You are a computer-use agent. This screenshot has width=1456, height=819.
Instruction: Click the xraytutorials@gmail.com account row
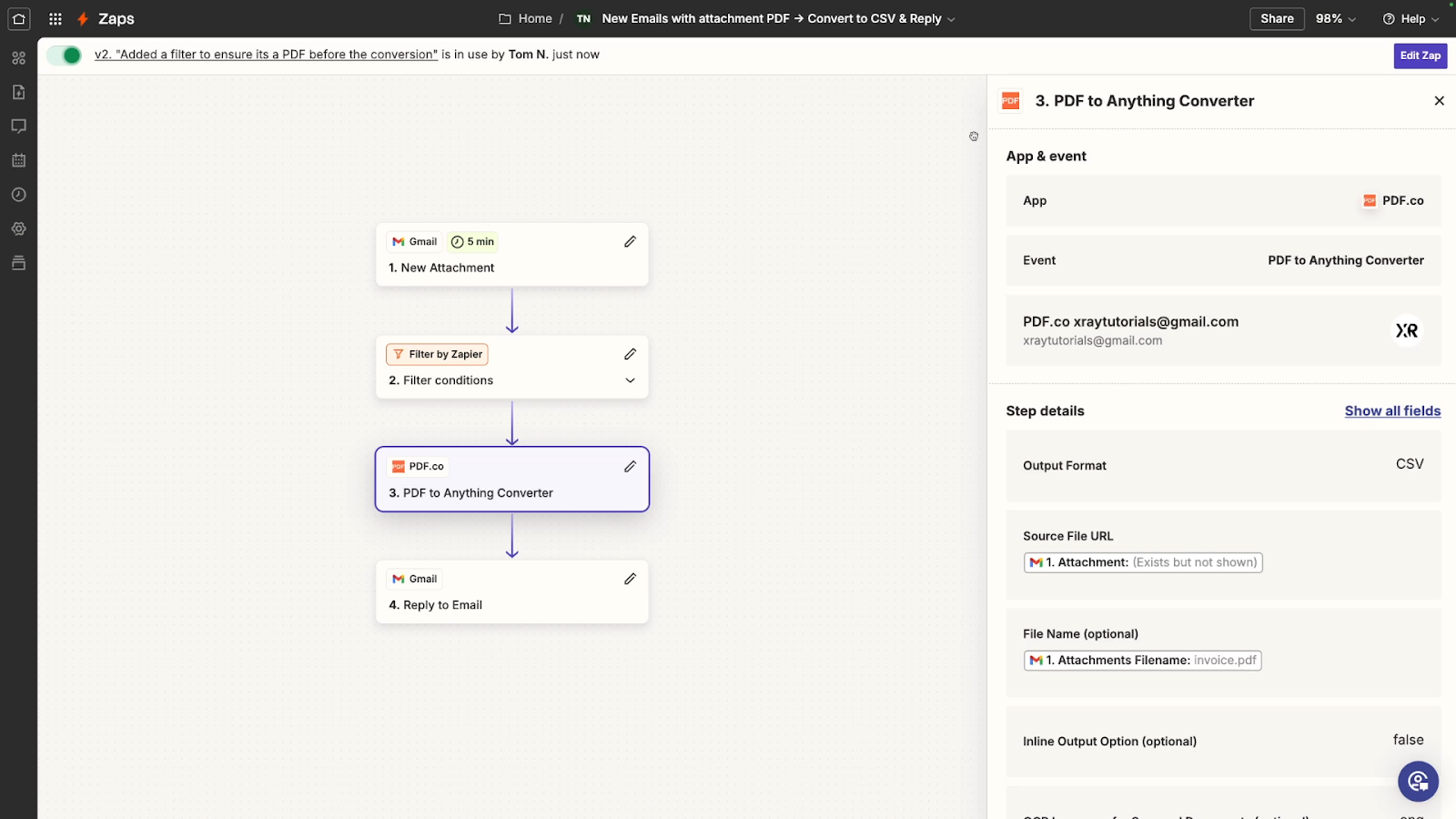[x=1223, y=330]
